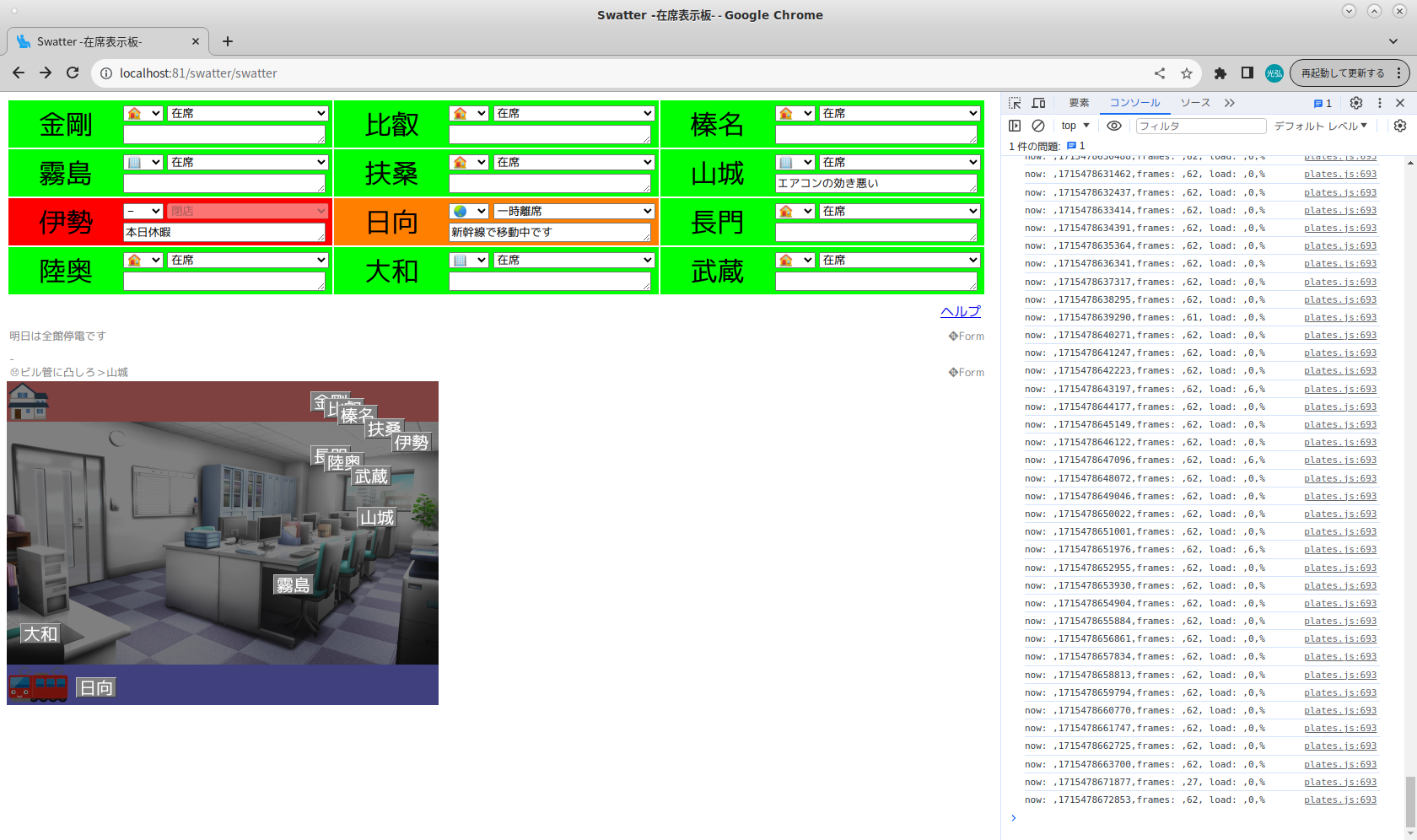The height and width of the screenshot is (840, 1417).
Task: Bookmark this page with the star icon
Action: pos(1187,73)
